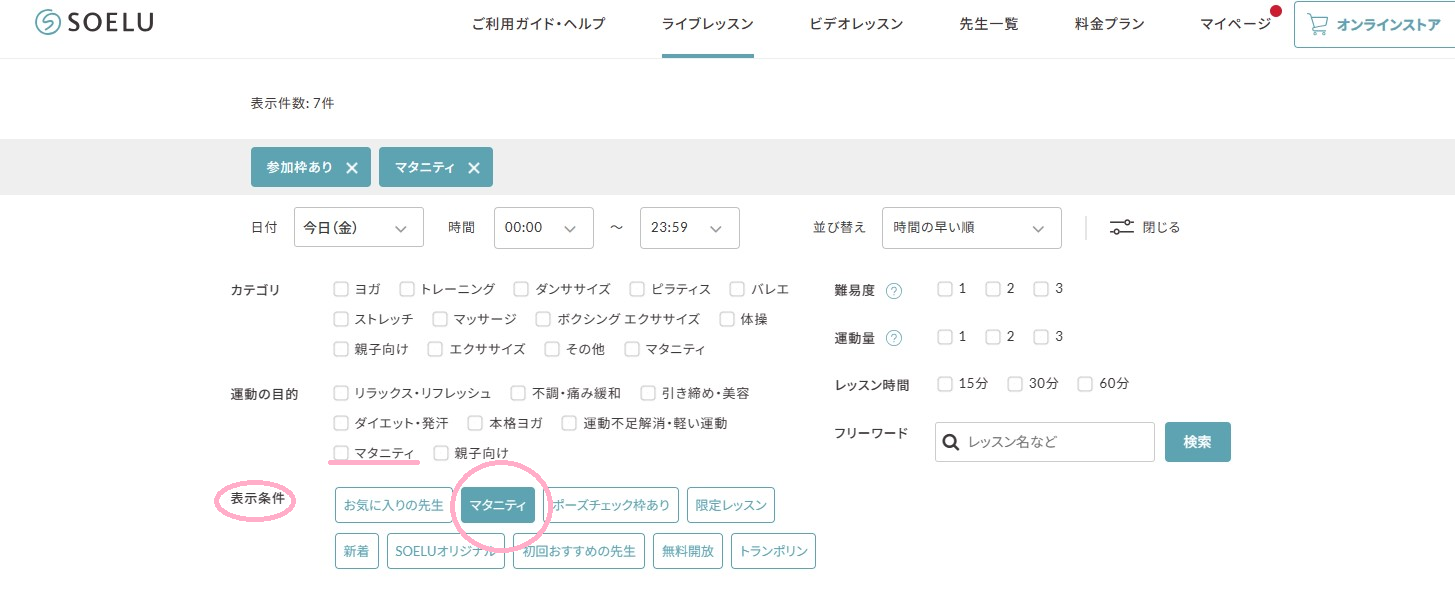The image size is (1455, 614).
Task: Go to the ビデオレッスン tab
Action: (x=856, y=24)
